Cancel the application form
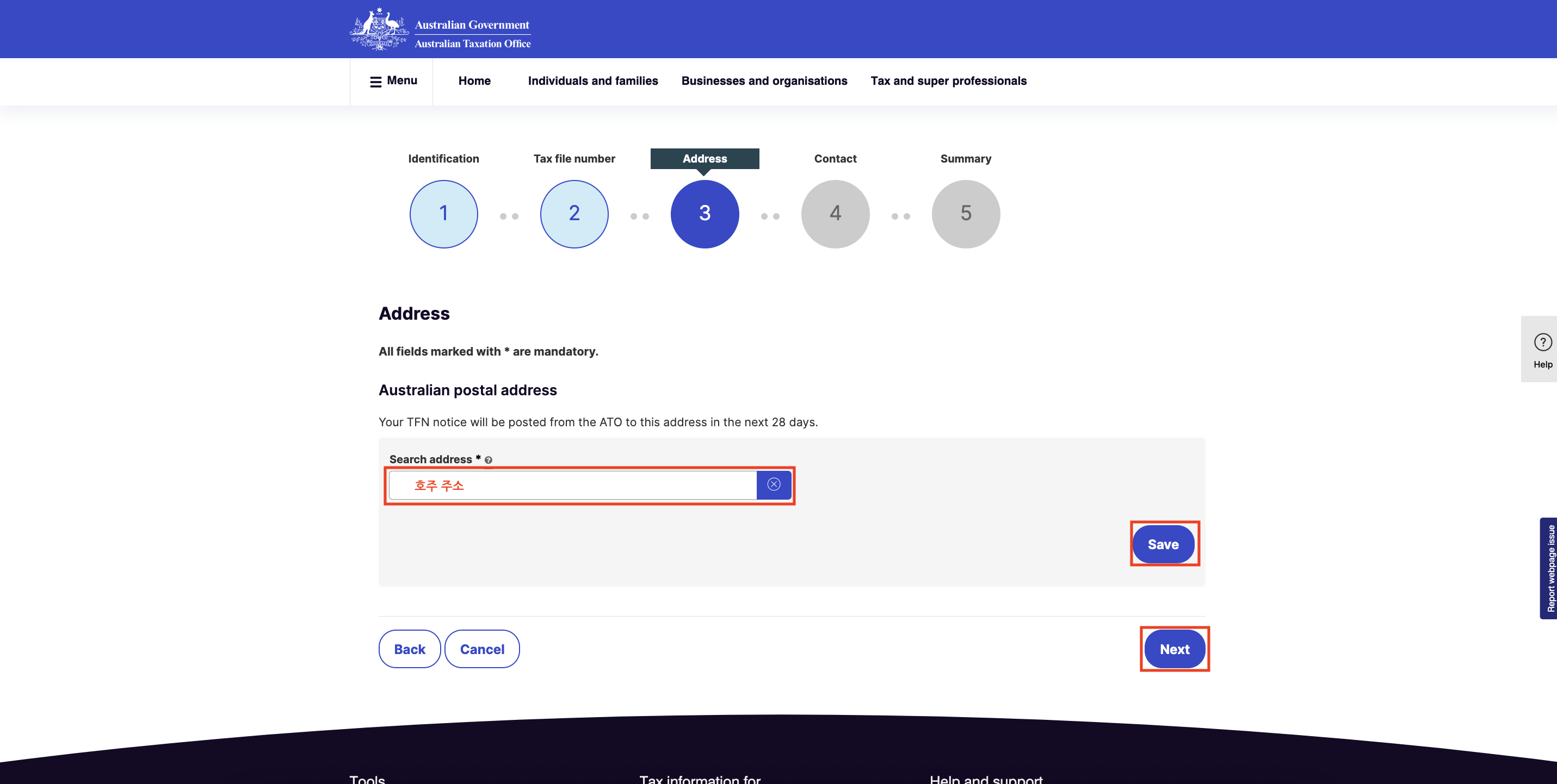 pos(481,649)
